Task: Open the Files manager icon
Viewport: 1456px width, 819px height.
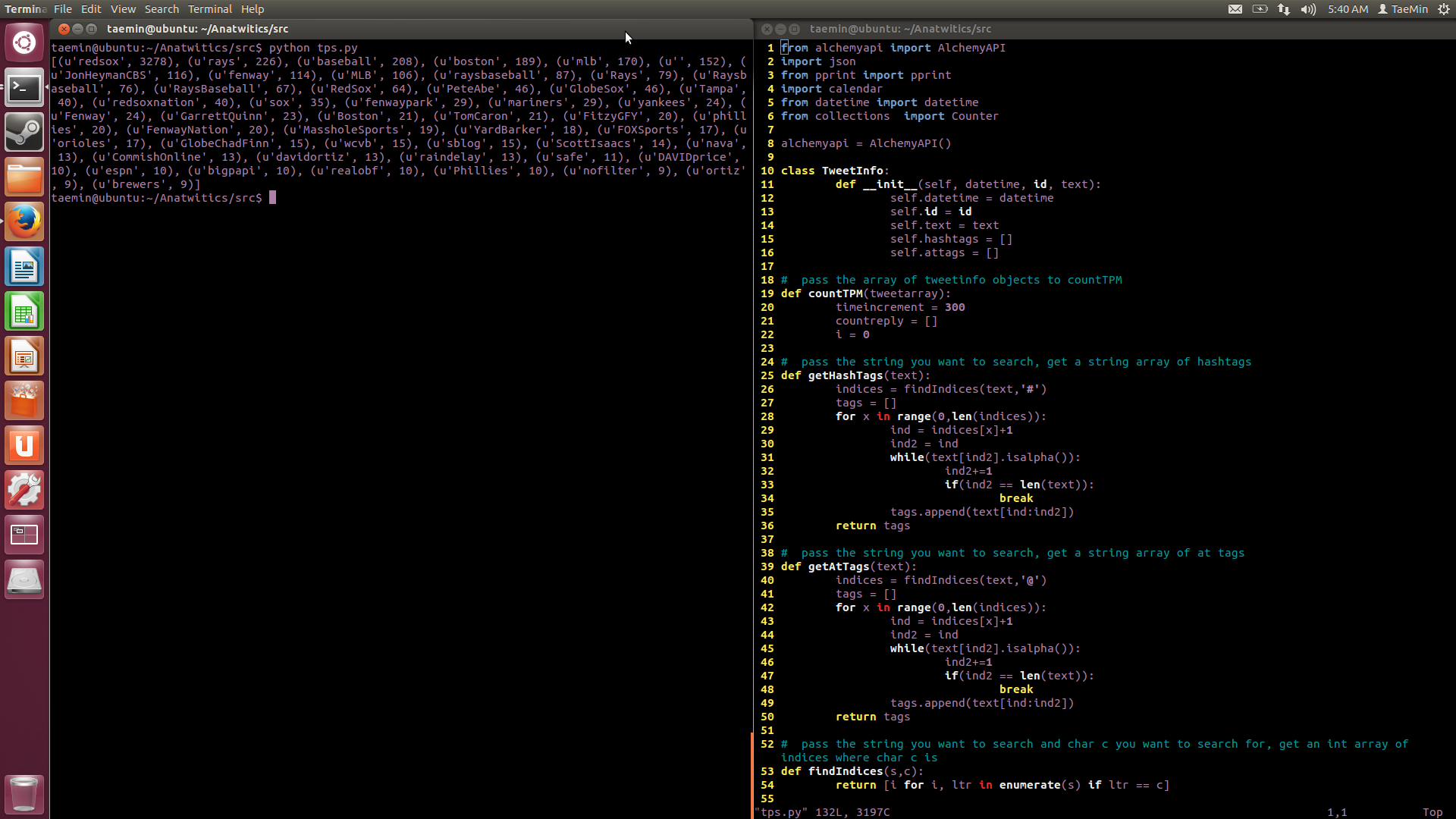Action: coord(24,177)
